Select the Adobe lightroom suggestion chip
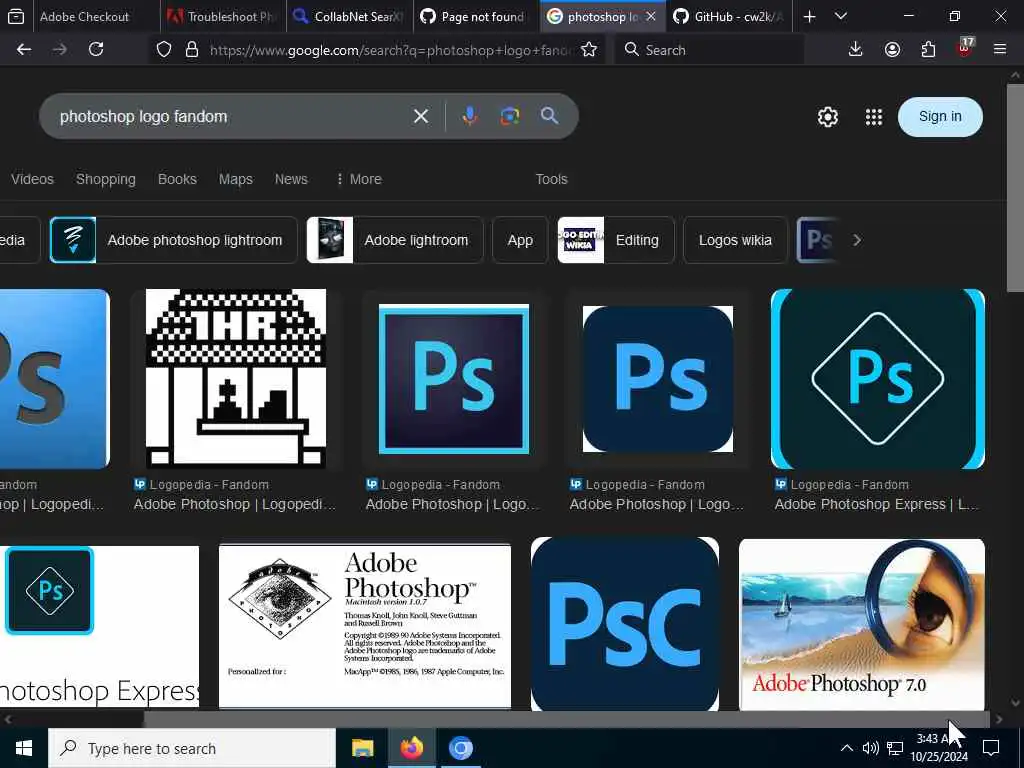 pyautogui.click(x=395, y=240)
